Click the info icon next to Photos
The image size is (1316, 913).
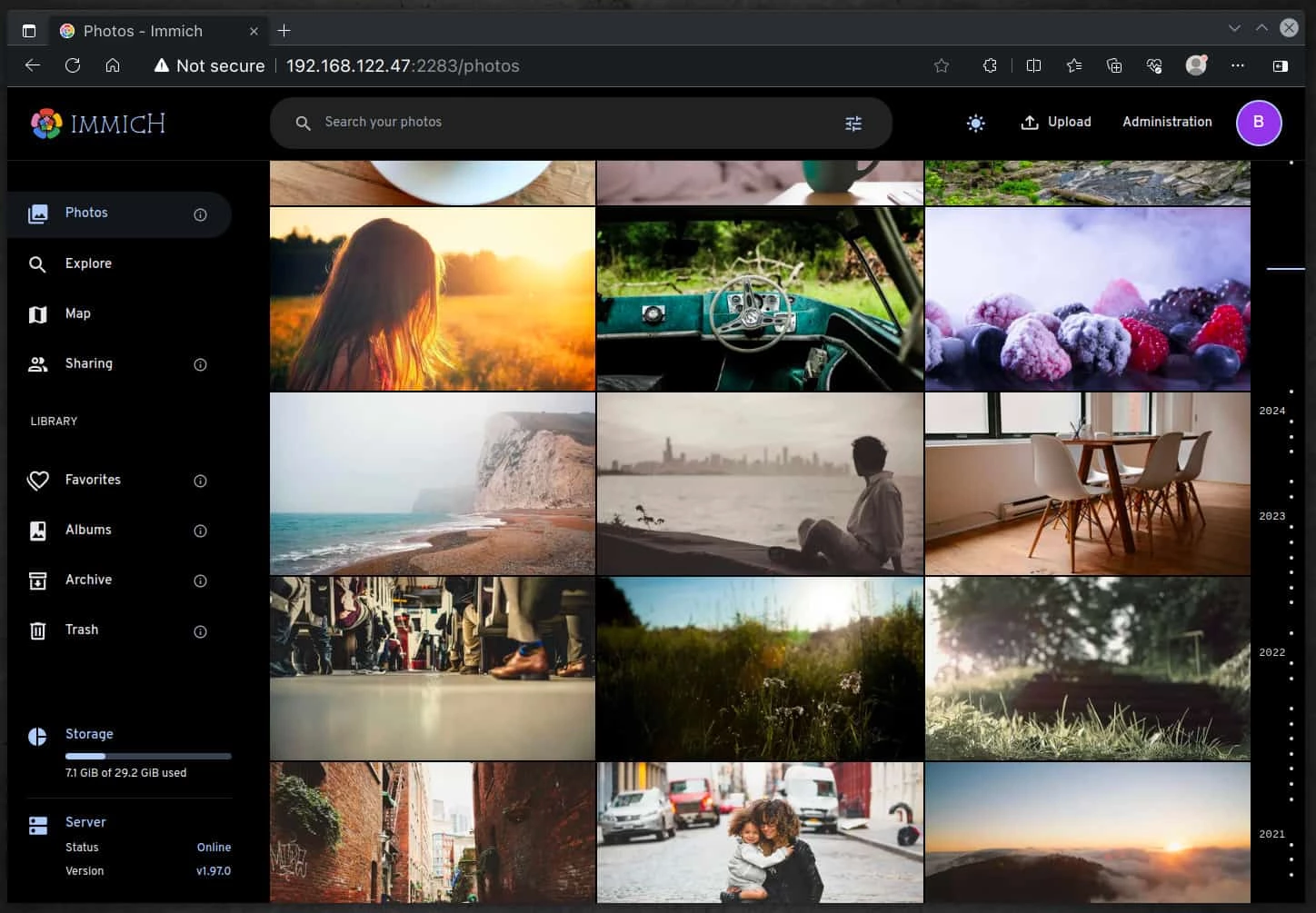tap(200, 214)
